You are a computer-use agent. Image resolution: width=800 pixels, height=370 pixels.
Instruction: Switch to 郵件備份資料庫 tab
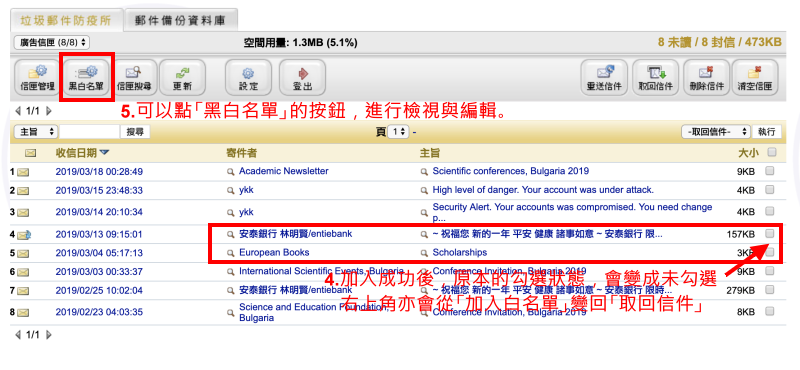(181, 20)
